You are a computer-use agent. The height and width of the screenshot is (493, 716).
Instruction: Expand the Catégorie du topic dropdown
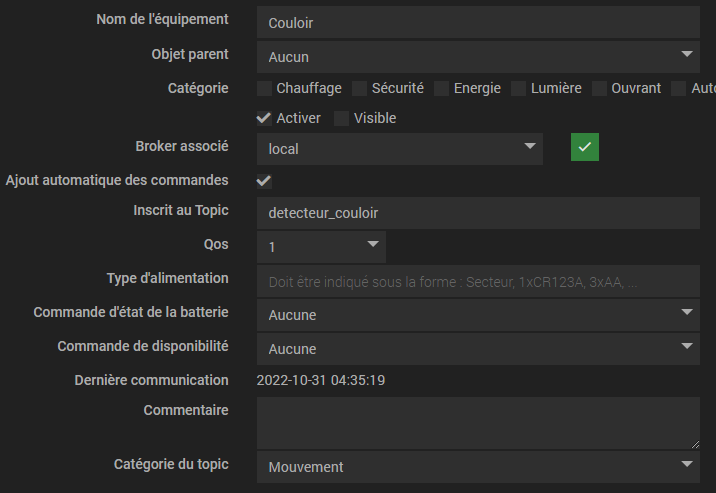(x=478, y=466)
